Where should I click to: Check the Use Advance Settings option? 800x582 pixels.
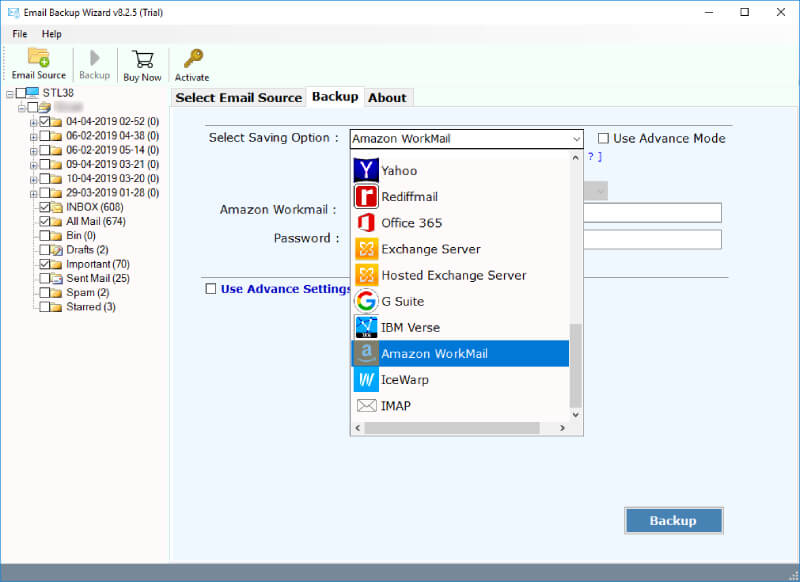[210, 288]
